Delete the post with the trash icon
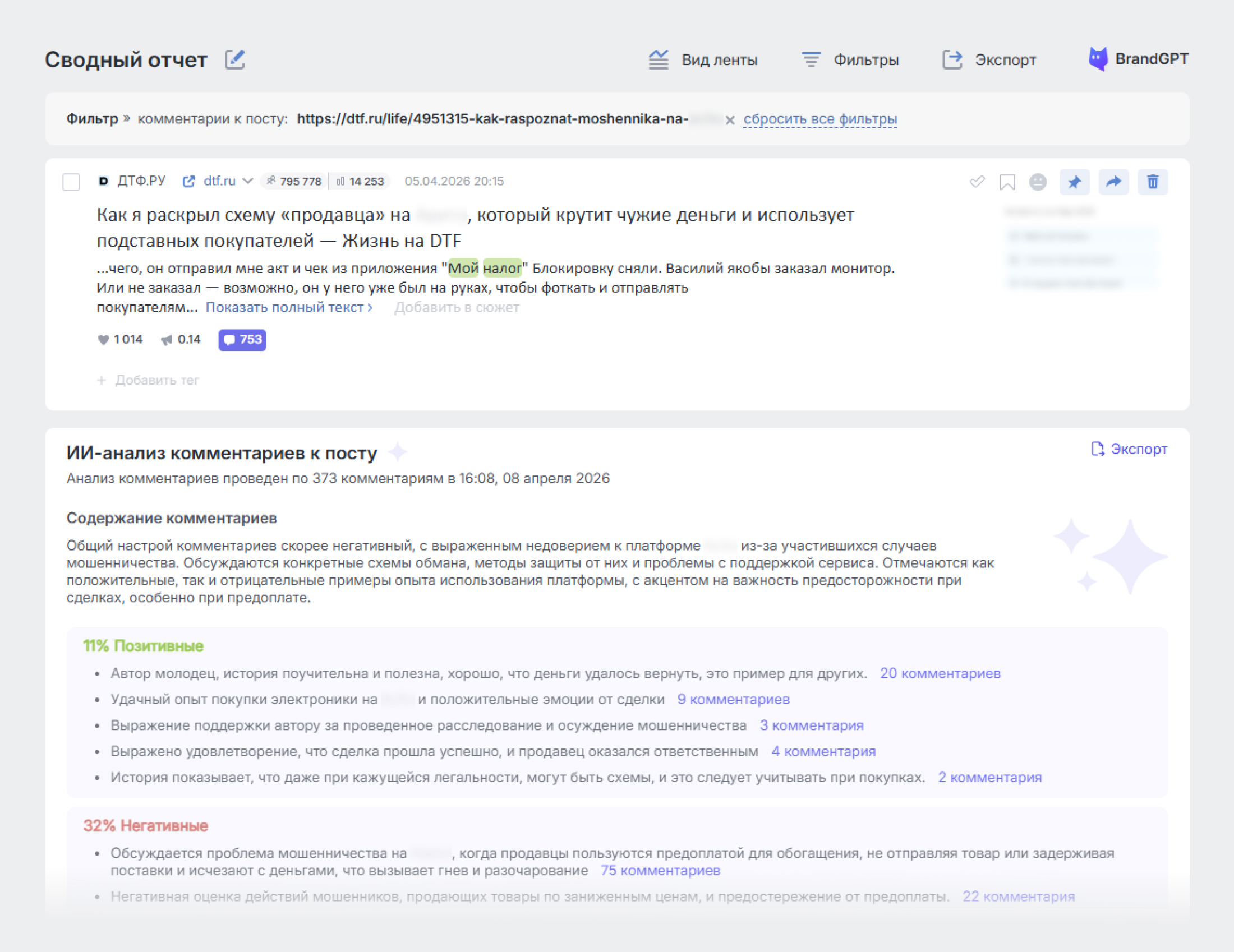 [x=1152, y=182]
